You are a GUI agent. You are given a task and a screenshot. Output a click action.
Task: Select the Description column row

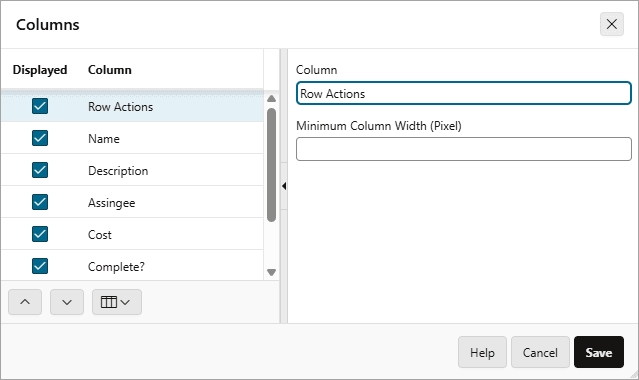tap(132, 170)
